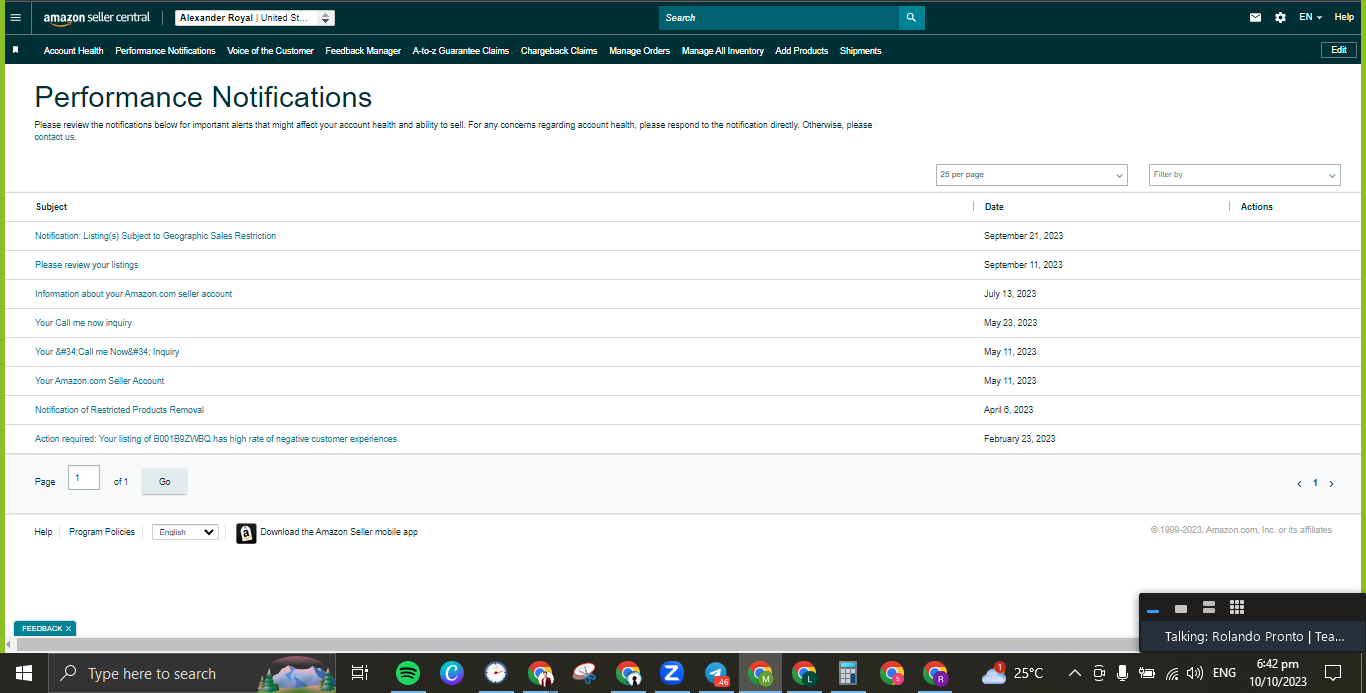Open Telegram from the taskbar
Screen dimensions: 1366x693
tap(716, 673)
